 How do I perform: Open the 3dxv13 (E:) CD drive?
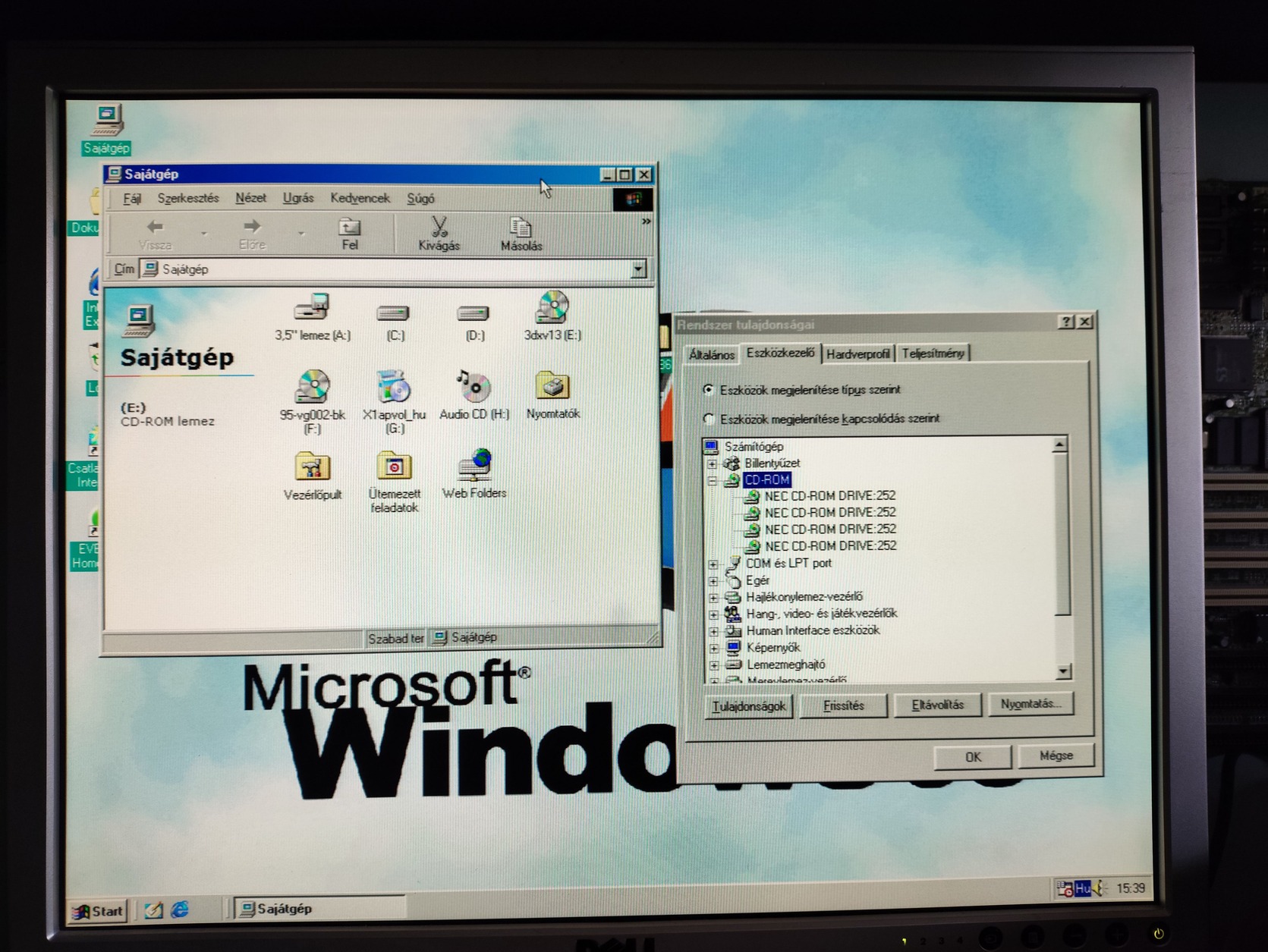[552, 316]
